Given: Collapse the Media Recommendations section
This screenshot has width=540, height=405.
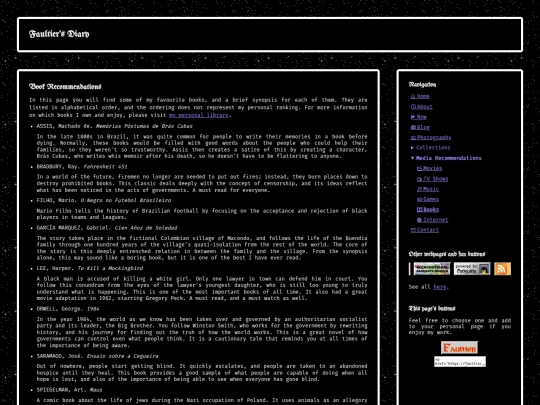Looking at the screenshot, I should pyautogui.click(x=446, y=158).
